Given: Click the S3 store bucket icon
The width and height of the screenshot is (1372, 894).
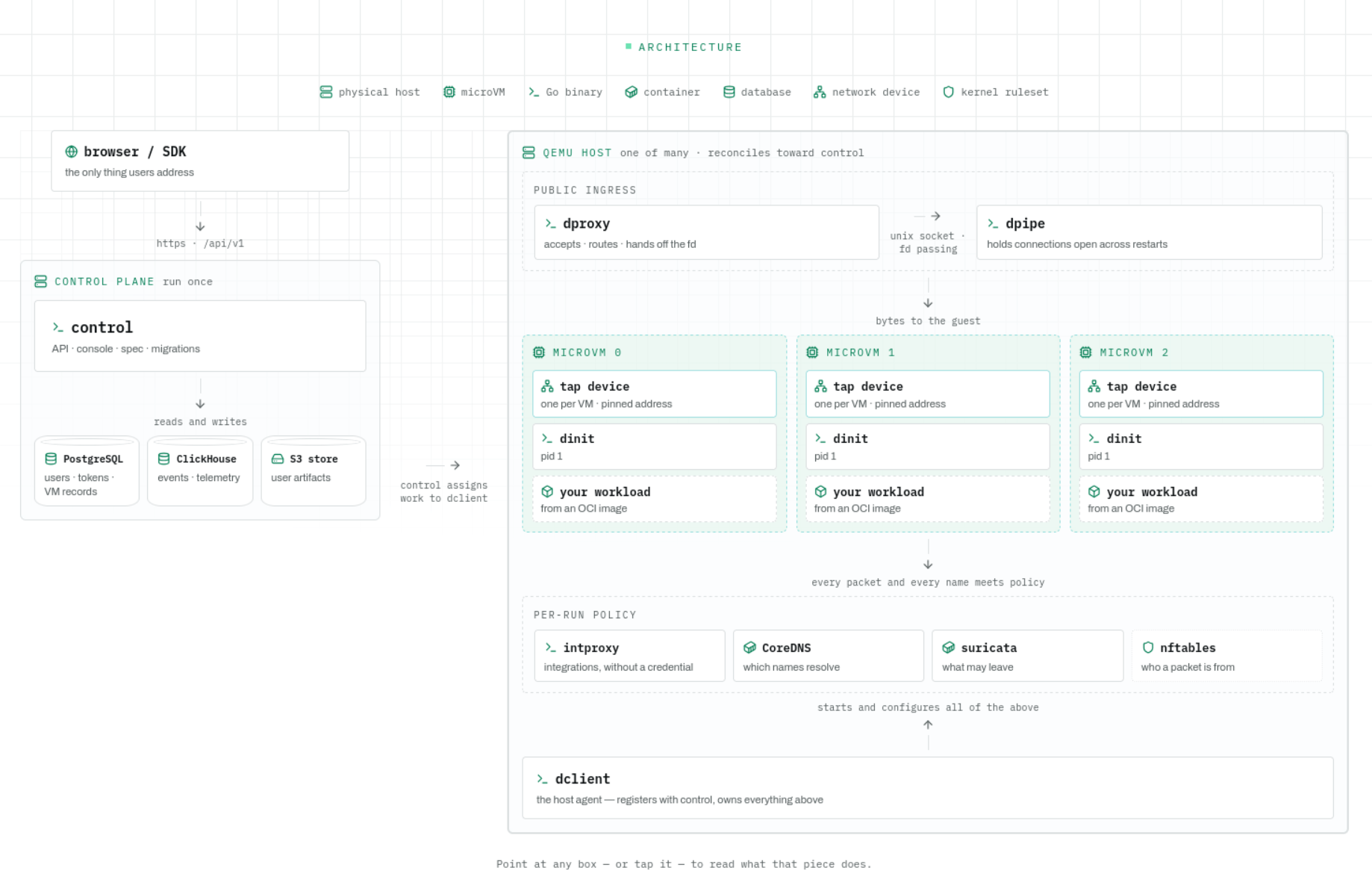Looking at the screenshot, I should pos(278,459).
